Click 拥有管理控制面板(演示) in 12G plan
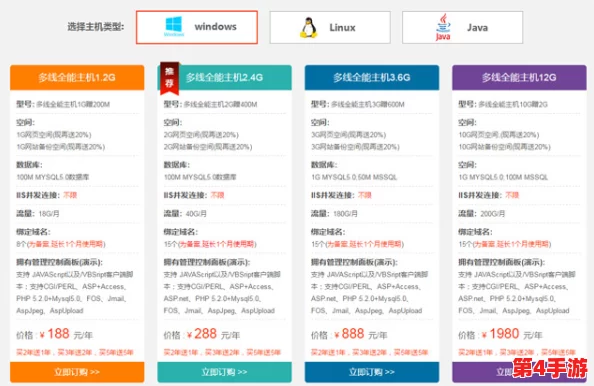Viewport: 594px width, 386px height. [502, 262]
